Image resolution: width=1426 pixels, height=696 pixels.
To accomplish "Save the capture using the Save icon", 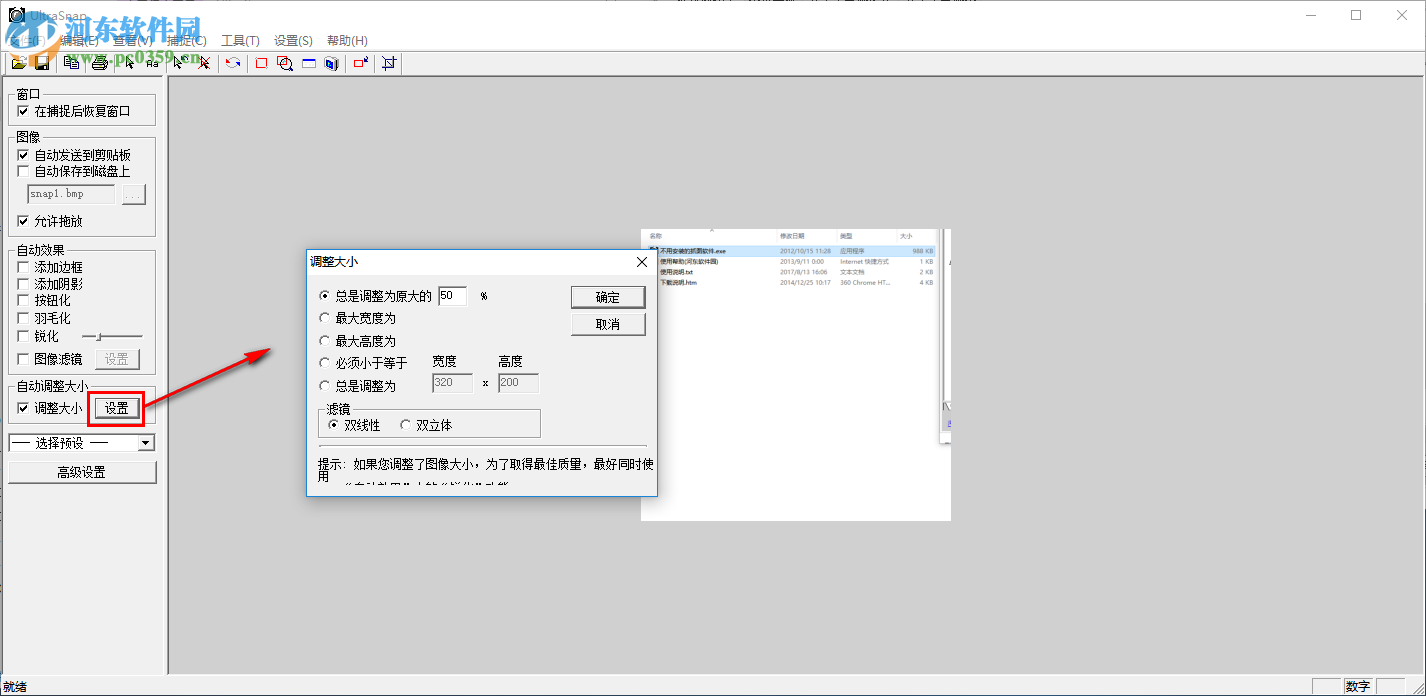I will (x=41, y=61).
